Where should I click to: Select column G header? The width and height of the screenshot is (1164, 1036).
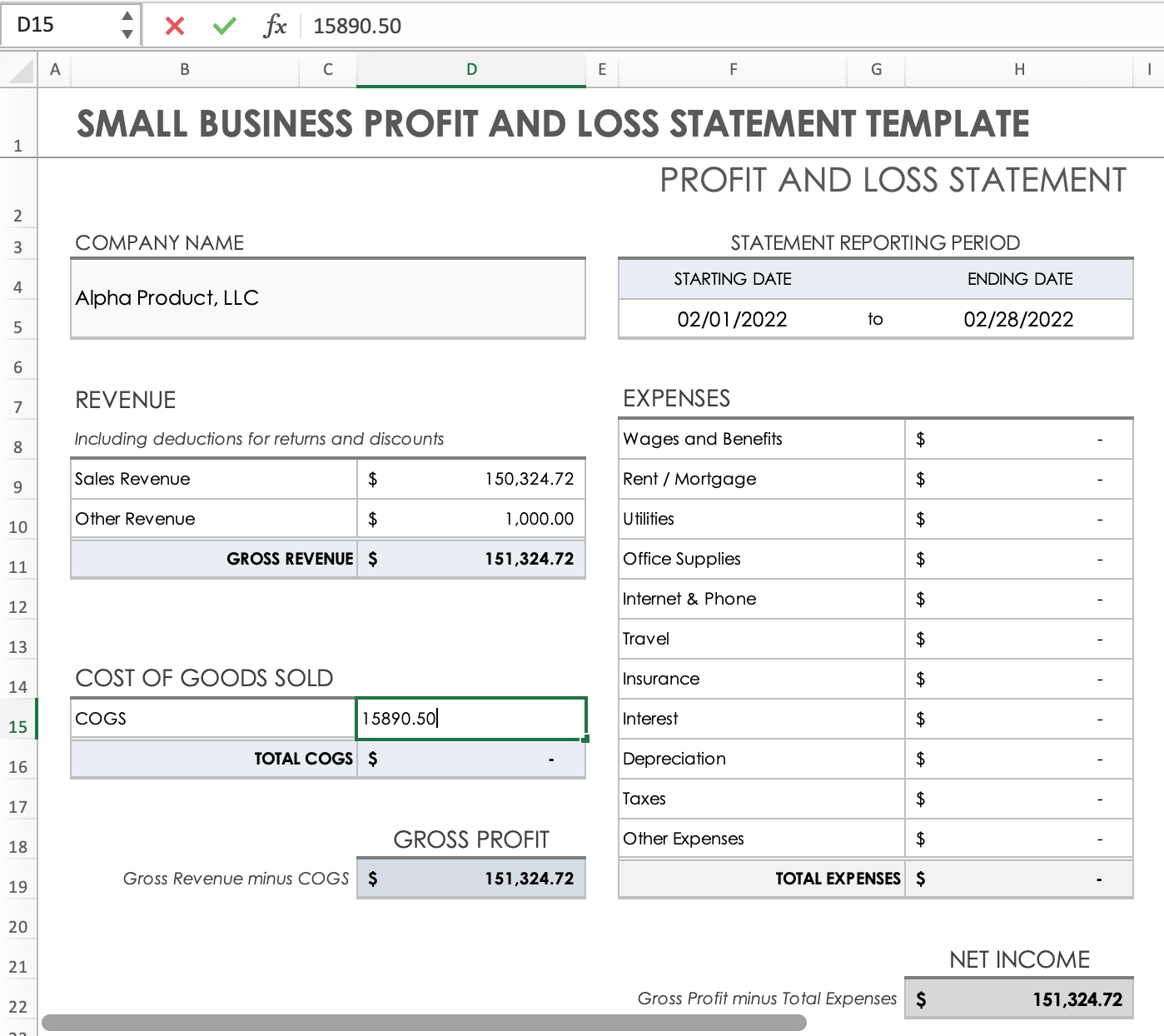876,70
